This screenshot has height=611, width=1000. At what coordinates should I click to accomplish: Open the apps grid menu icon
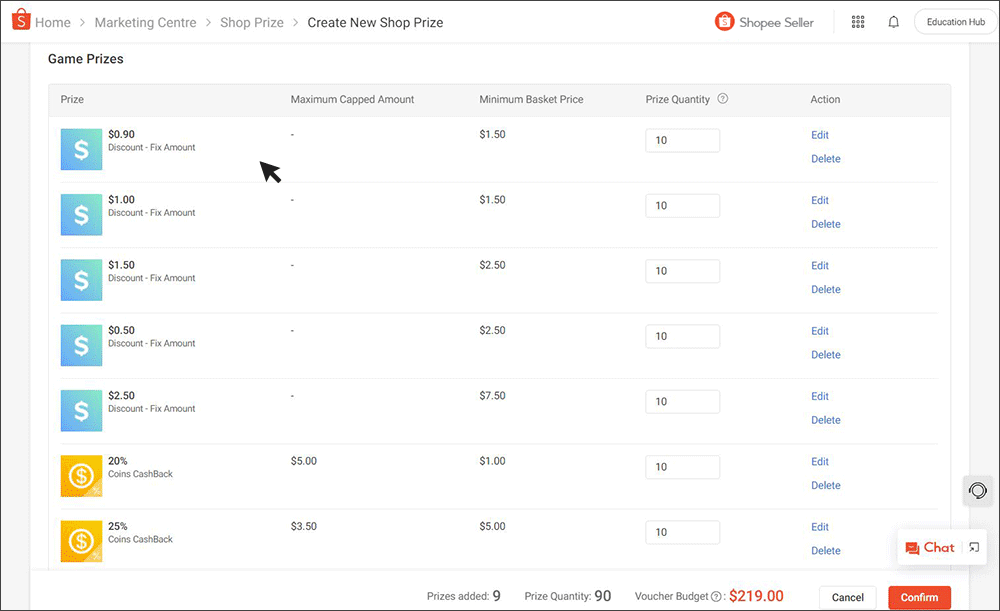[857, 21]
